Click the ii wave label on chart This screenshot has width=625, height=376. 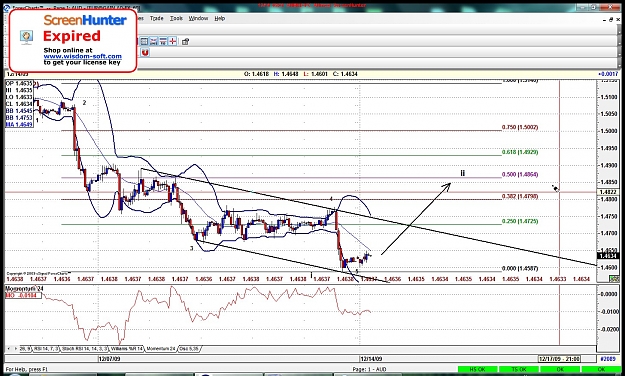(x=462, y=173)
